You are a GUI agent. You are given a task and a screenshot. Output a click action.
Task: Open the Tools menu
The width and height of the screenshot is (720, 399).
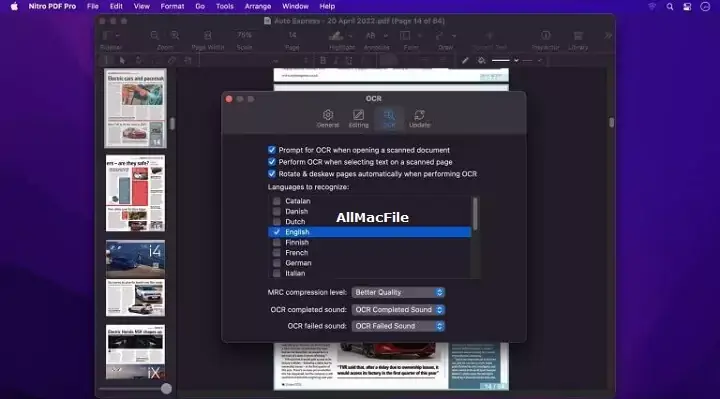coord(225,6)
